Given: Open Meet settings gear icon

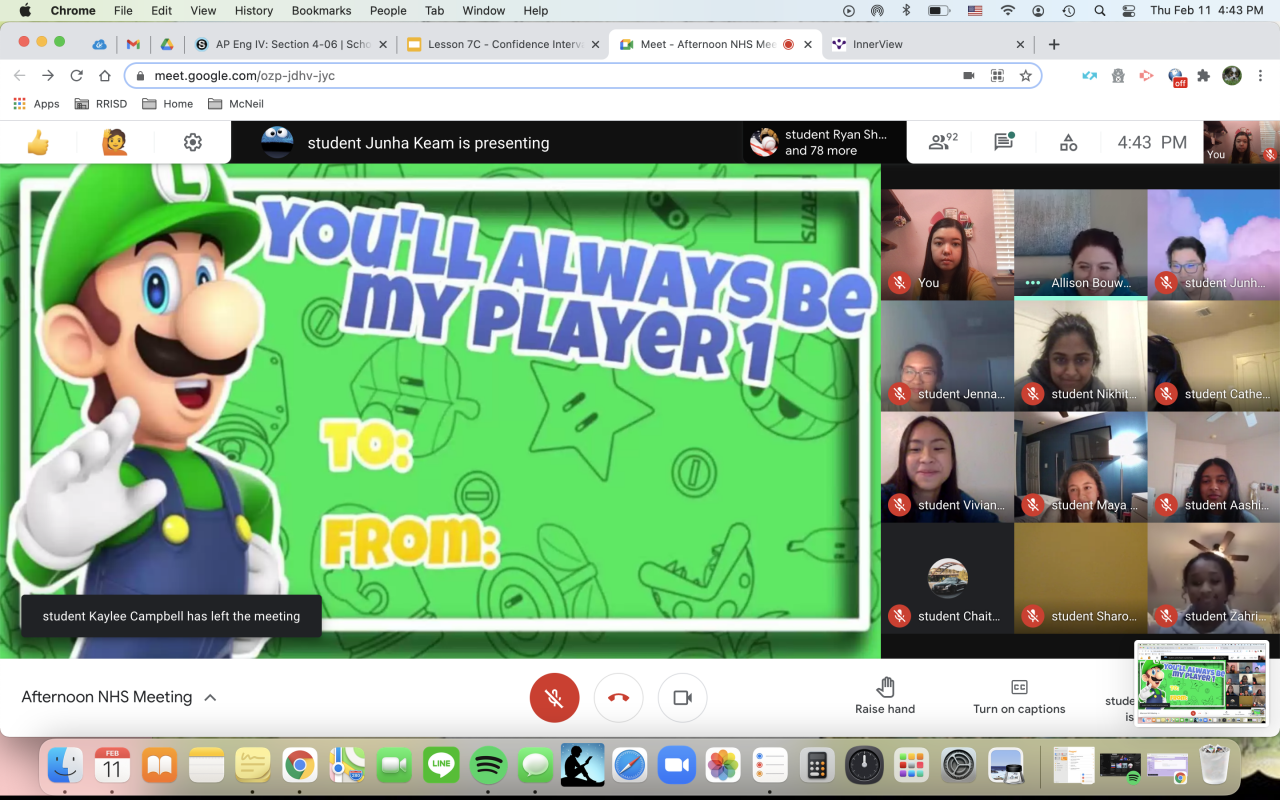Looking at the screenshot, I should [193, 143].
